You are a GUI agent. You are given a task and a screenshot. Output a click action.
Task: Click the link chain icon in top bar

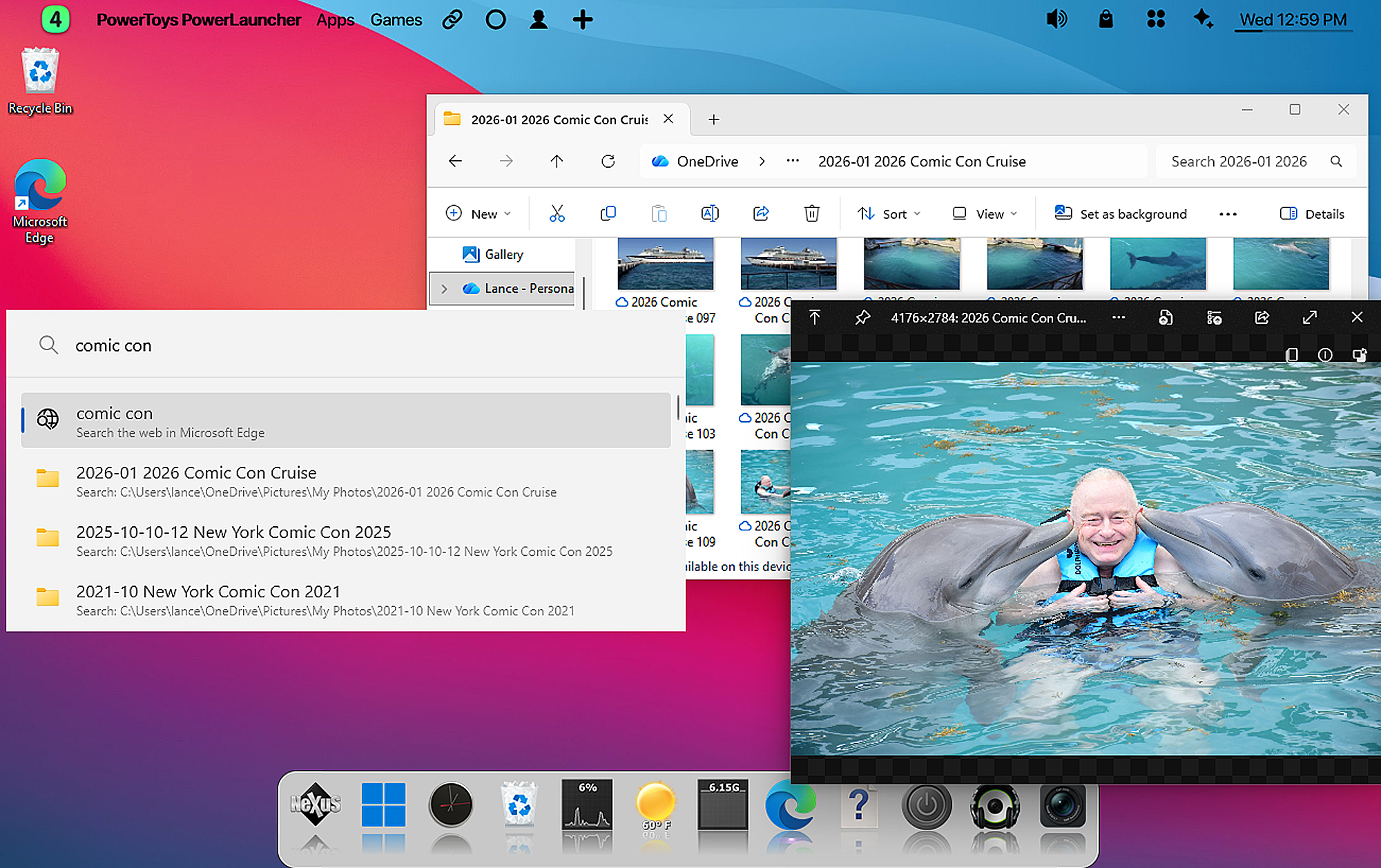452,19
